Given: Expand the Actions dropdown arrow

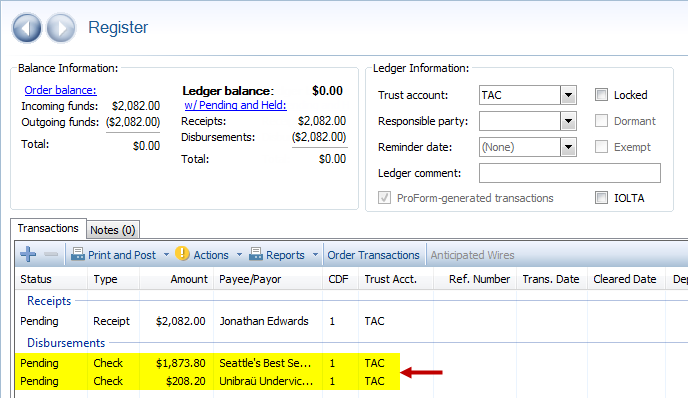Looking at the screenshot, I should 239,255.
